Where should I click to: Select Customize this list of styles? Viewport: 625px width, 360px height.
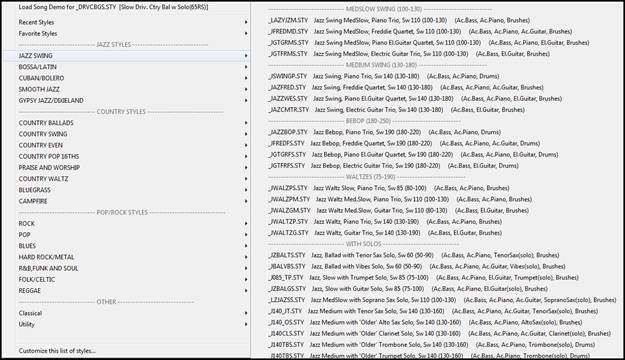click(x=57, y=351)
